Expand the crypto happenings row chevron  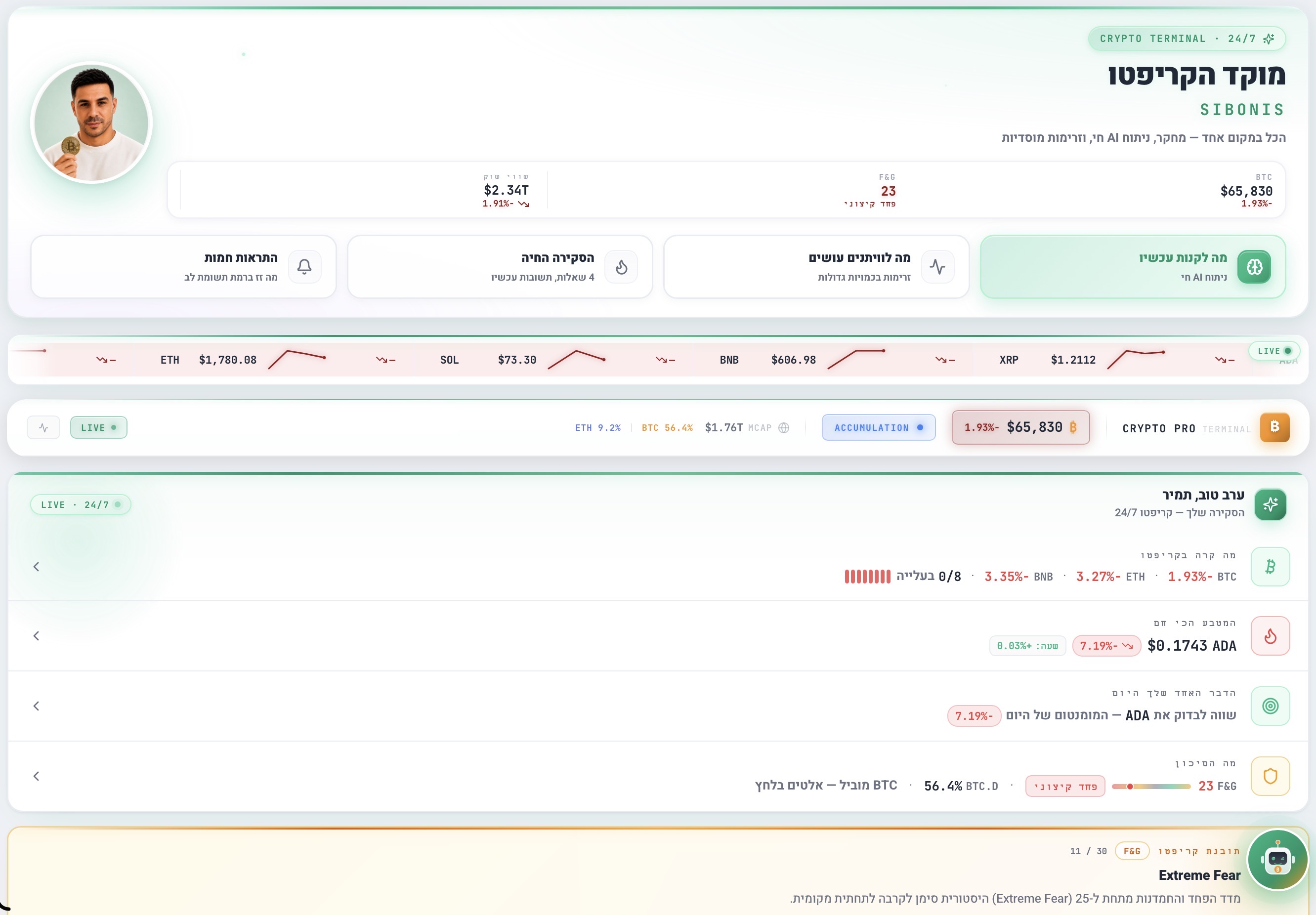coord(36,567)
